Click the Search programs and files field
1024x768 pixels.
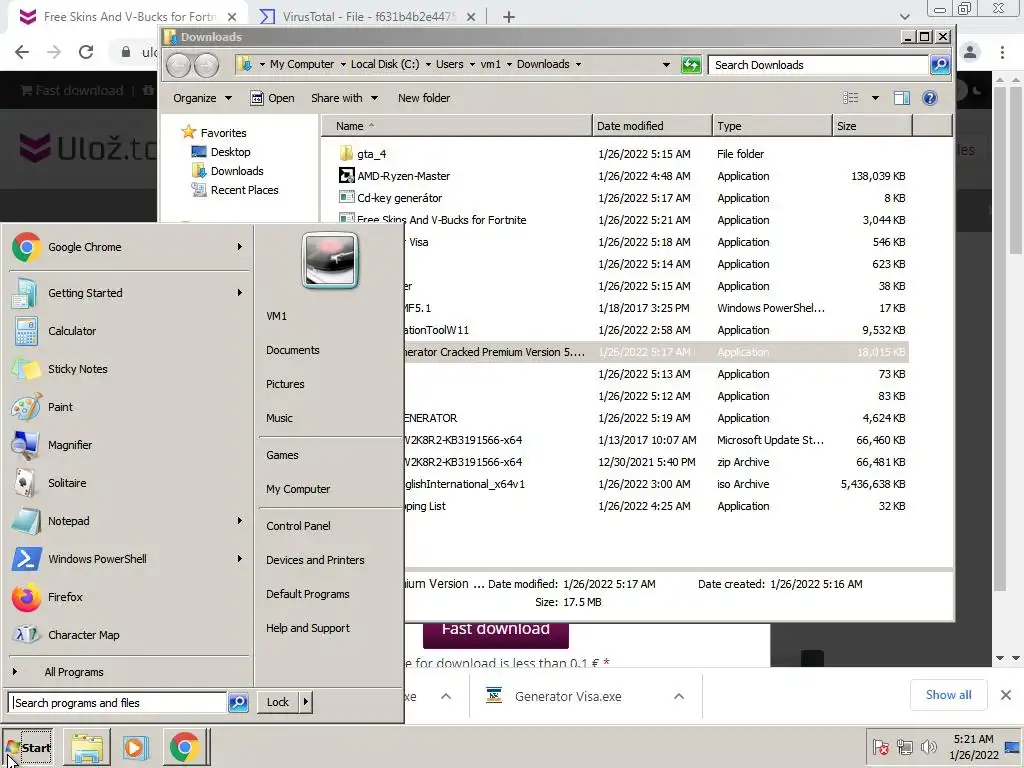pyautogui.click(x=118, y=703)
